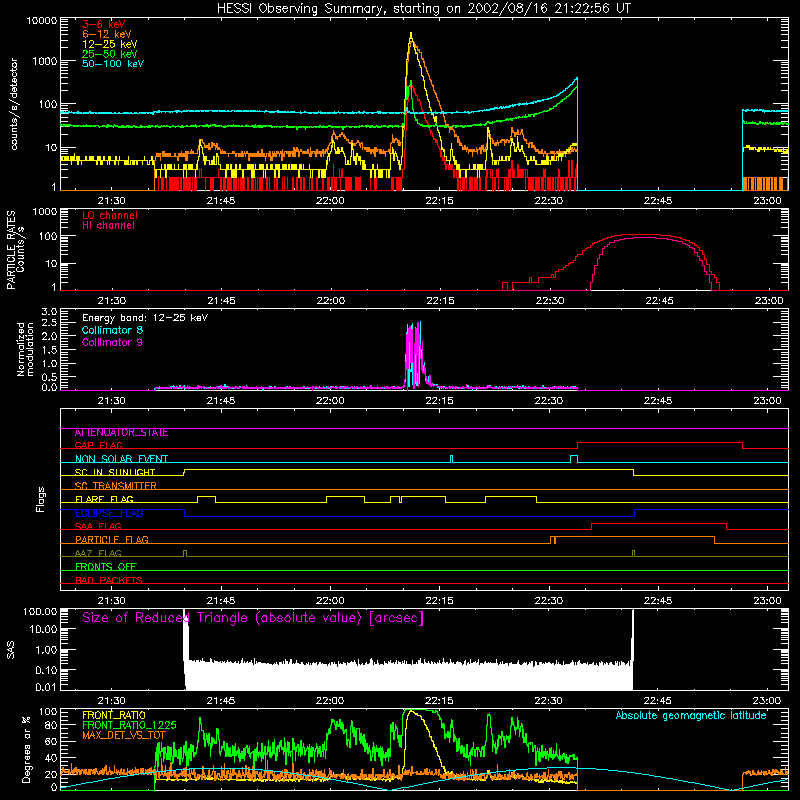
Task: Click the Normalized modulation axis label
Action: point(26,349)
